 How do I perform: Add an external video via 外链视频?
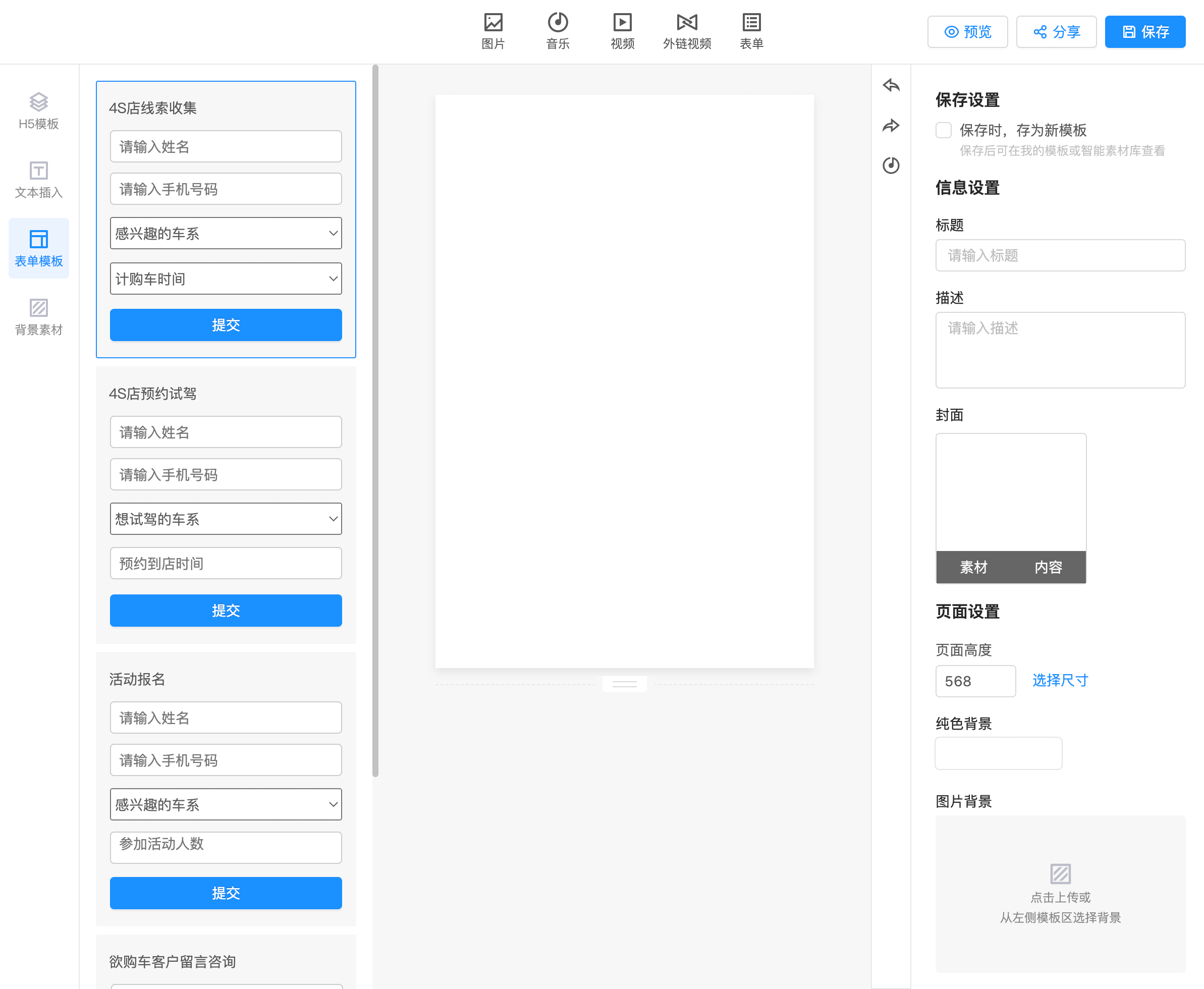(687, 31)
